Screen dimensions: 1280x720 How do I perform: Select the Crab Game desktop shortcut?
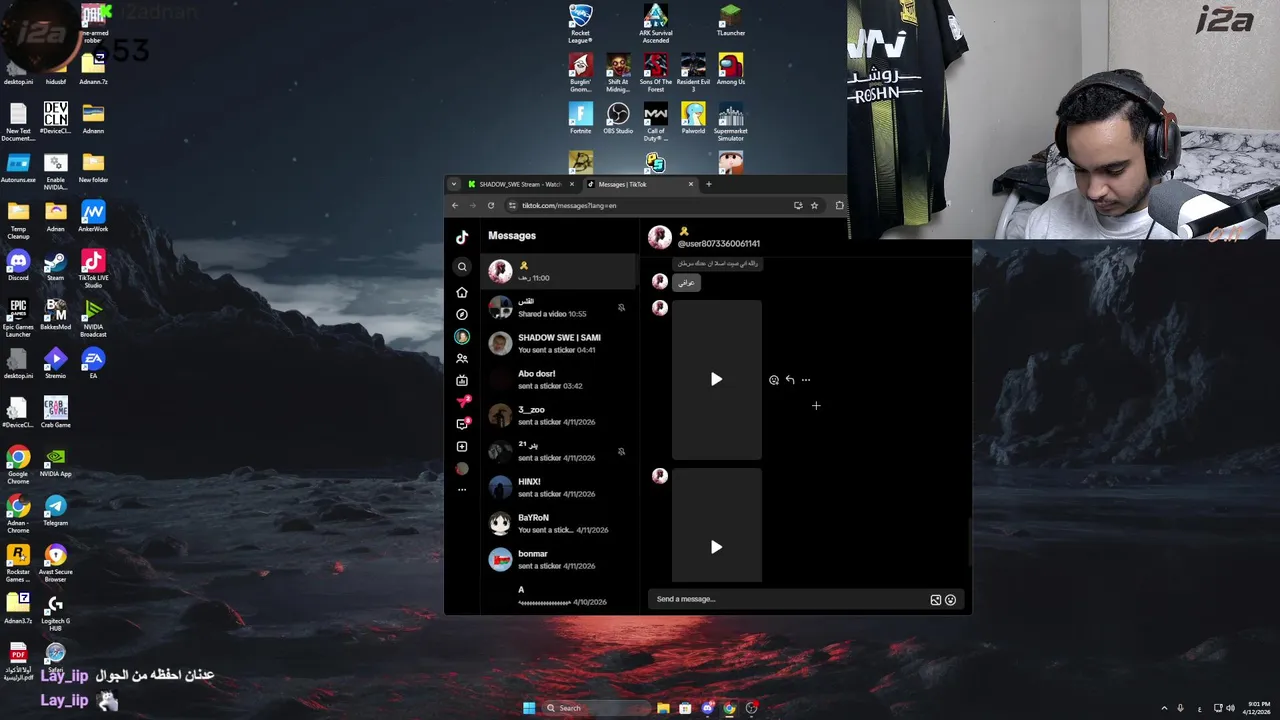[x=55, y=413]
